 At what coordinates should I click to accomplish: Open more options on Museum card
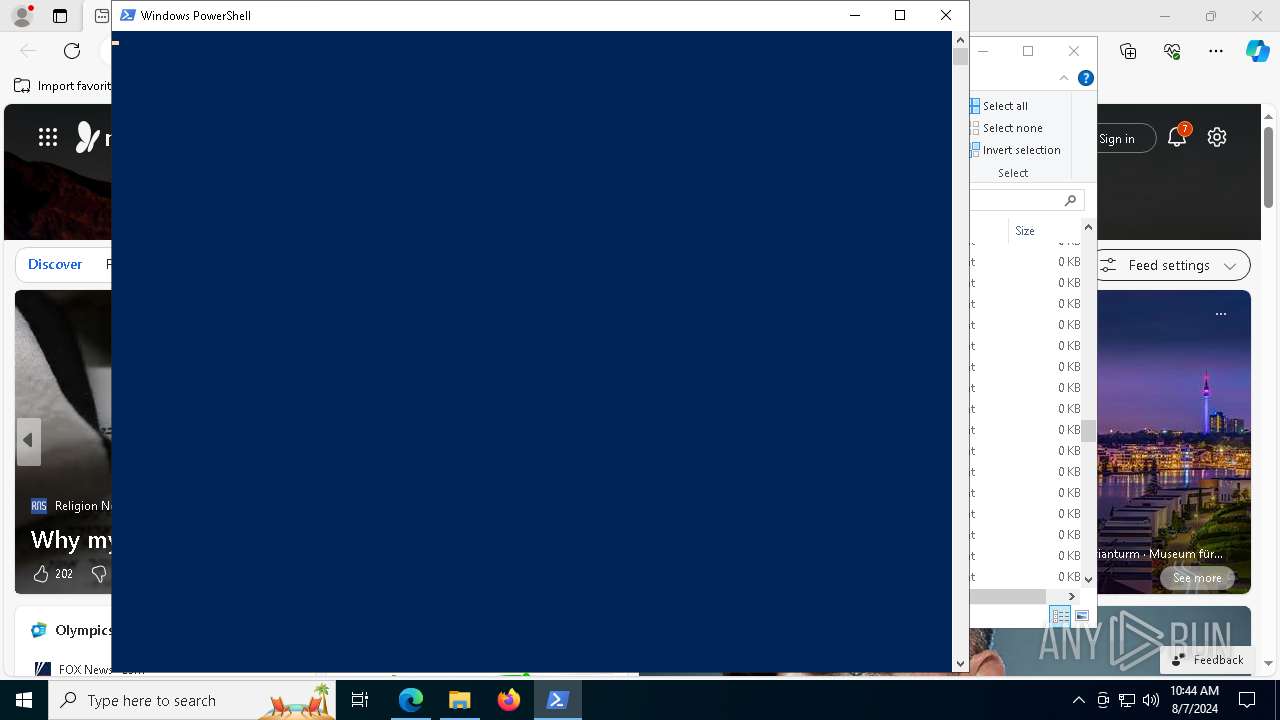(1220, 314)
